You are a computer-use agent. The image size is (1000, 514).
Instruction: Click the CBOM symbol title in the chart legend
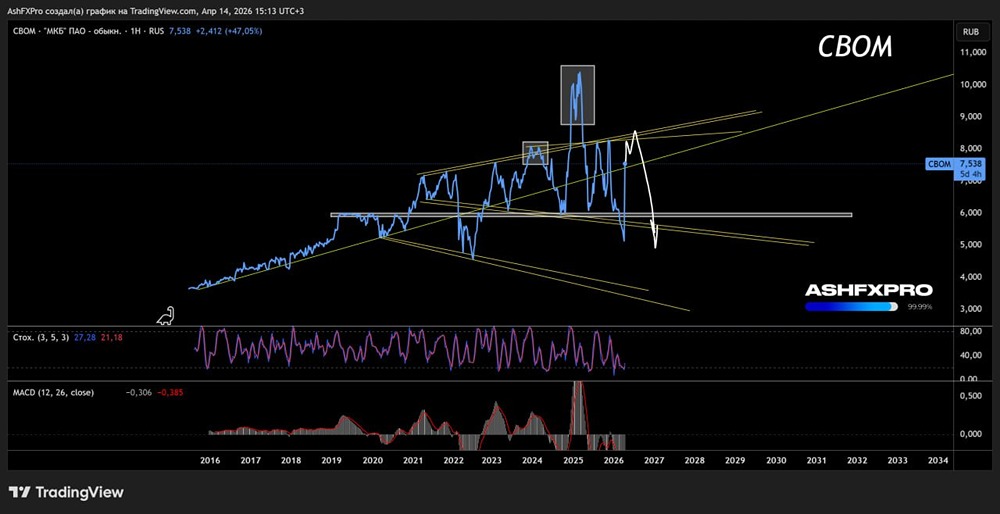[x=87, y=31]
